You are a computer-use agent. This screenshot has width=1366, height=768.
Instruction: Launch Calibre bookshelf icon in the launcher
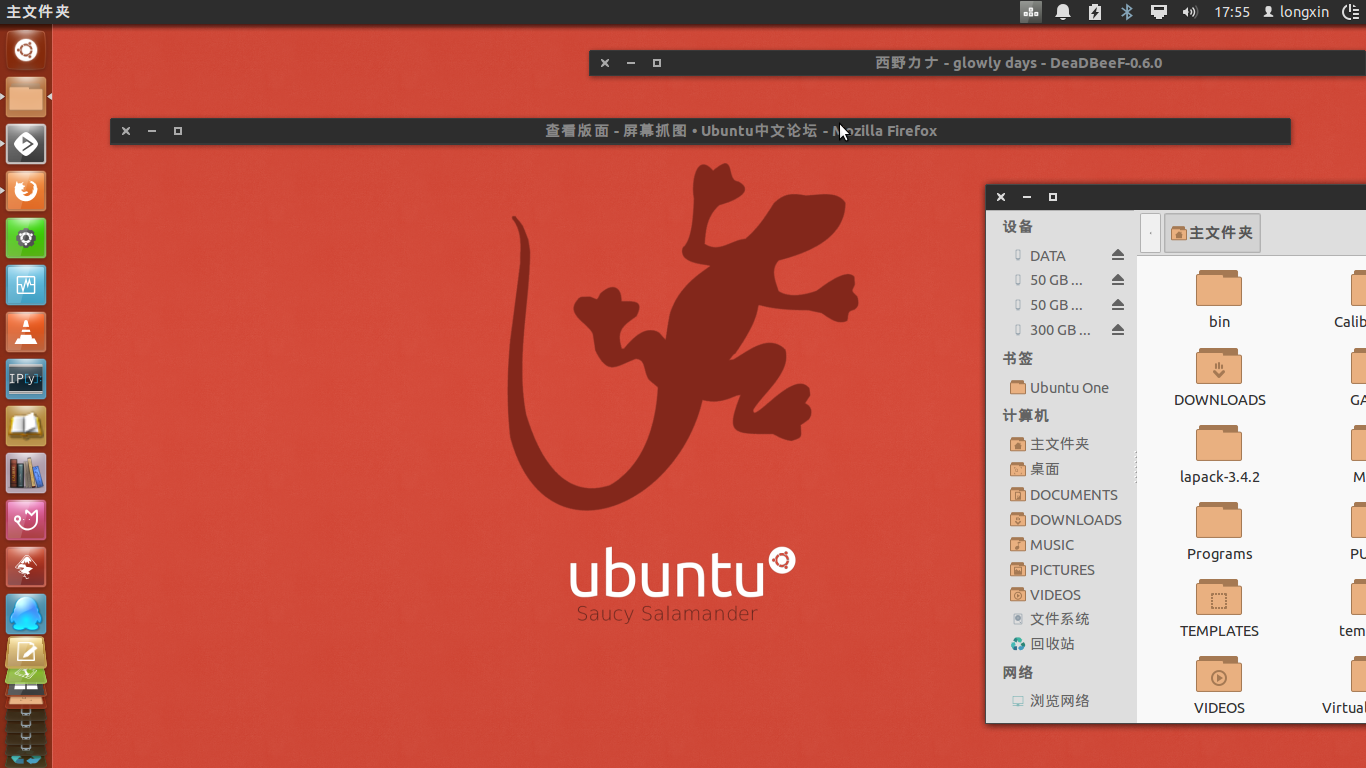click(26, 473)
